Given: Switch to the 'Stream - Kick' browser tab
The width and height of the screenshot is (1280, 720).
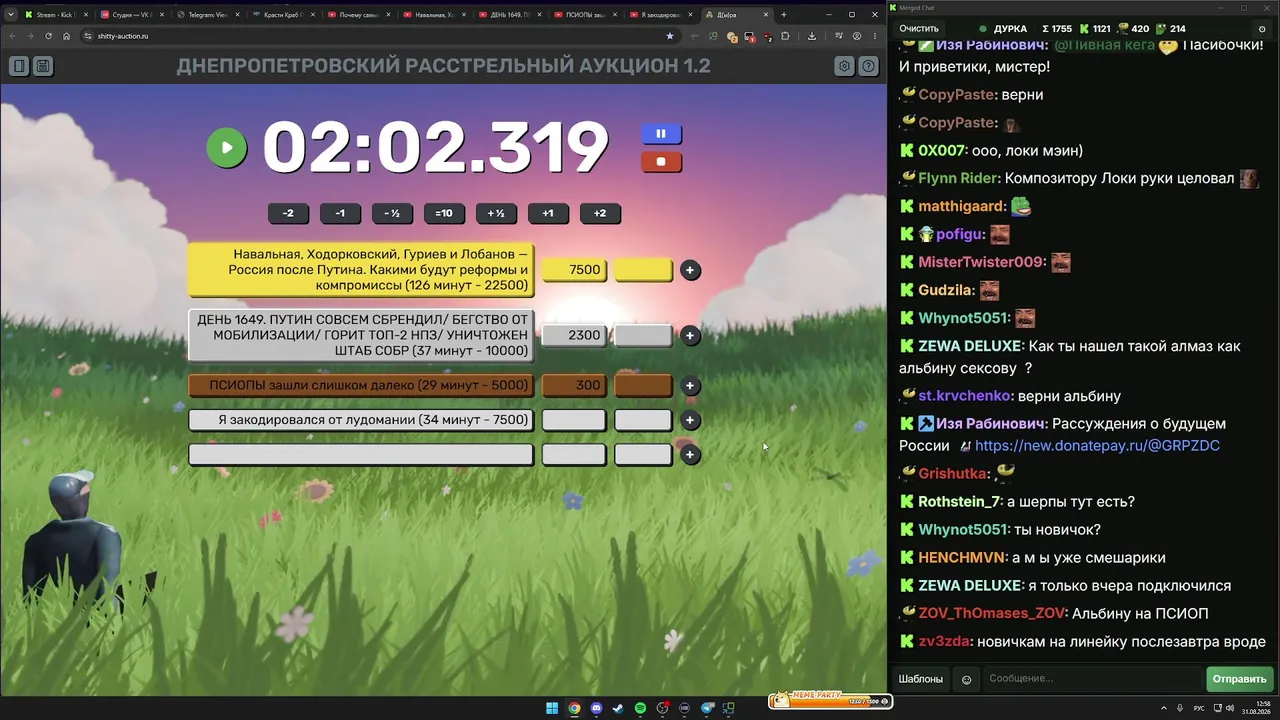Looking at the screenshot, I should [x=56, y=15].
